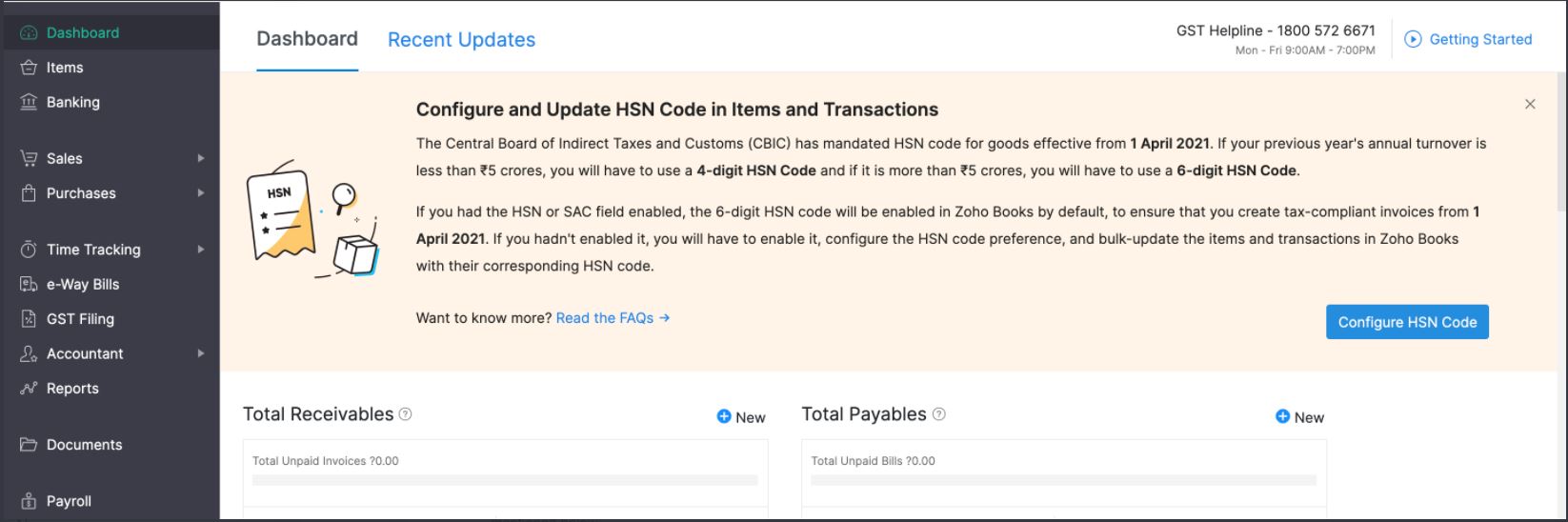The image size is (1568, 522).
Task: Select the Dashboard tab heading
Action: (x=307, y=39)
